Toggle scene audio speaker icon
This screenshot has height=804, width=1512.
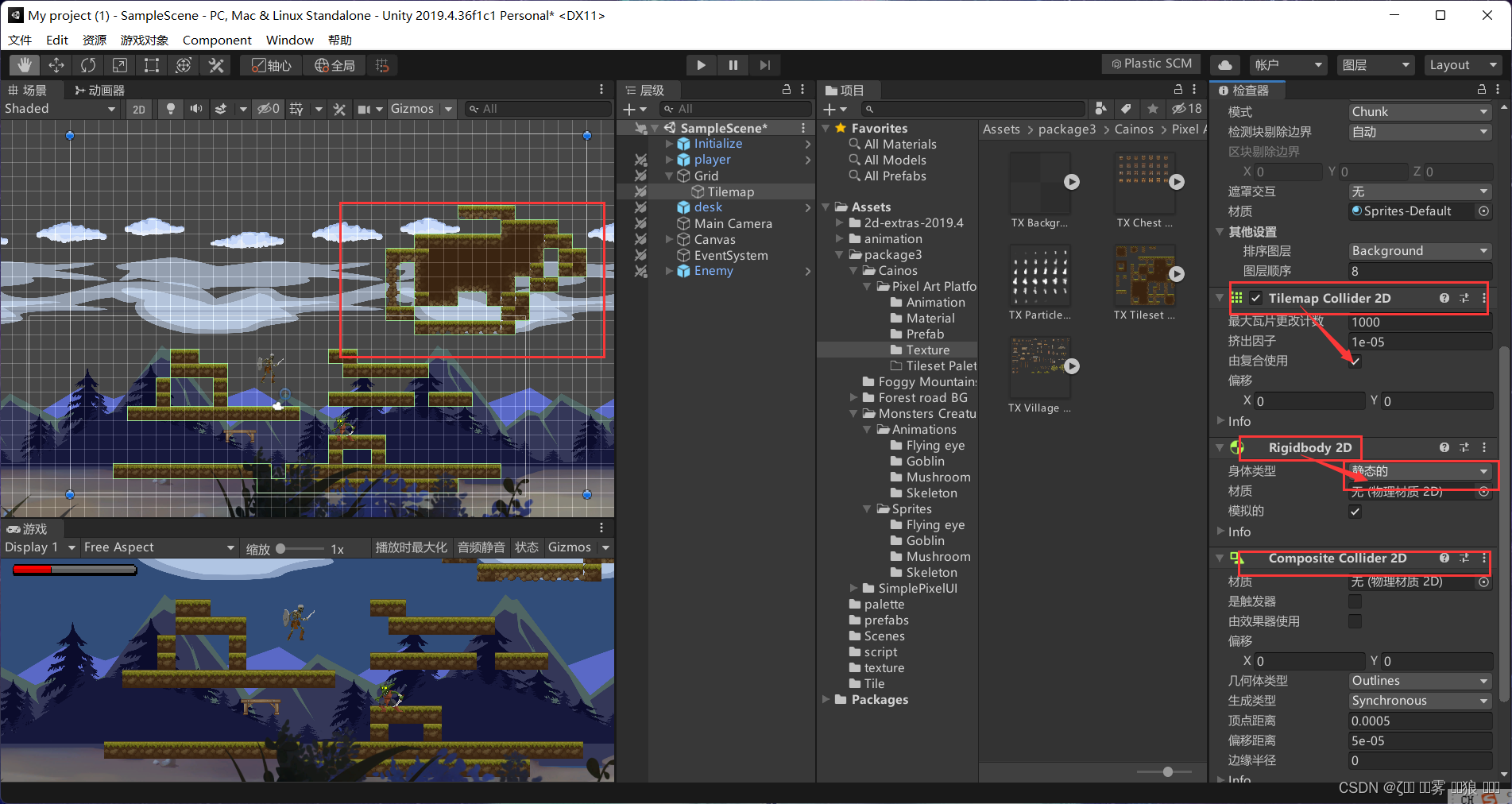pyautogui.click(x=195, y=109)
